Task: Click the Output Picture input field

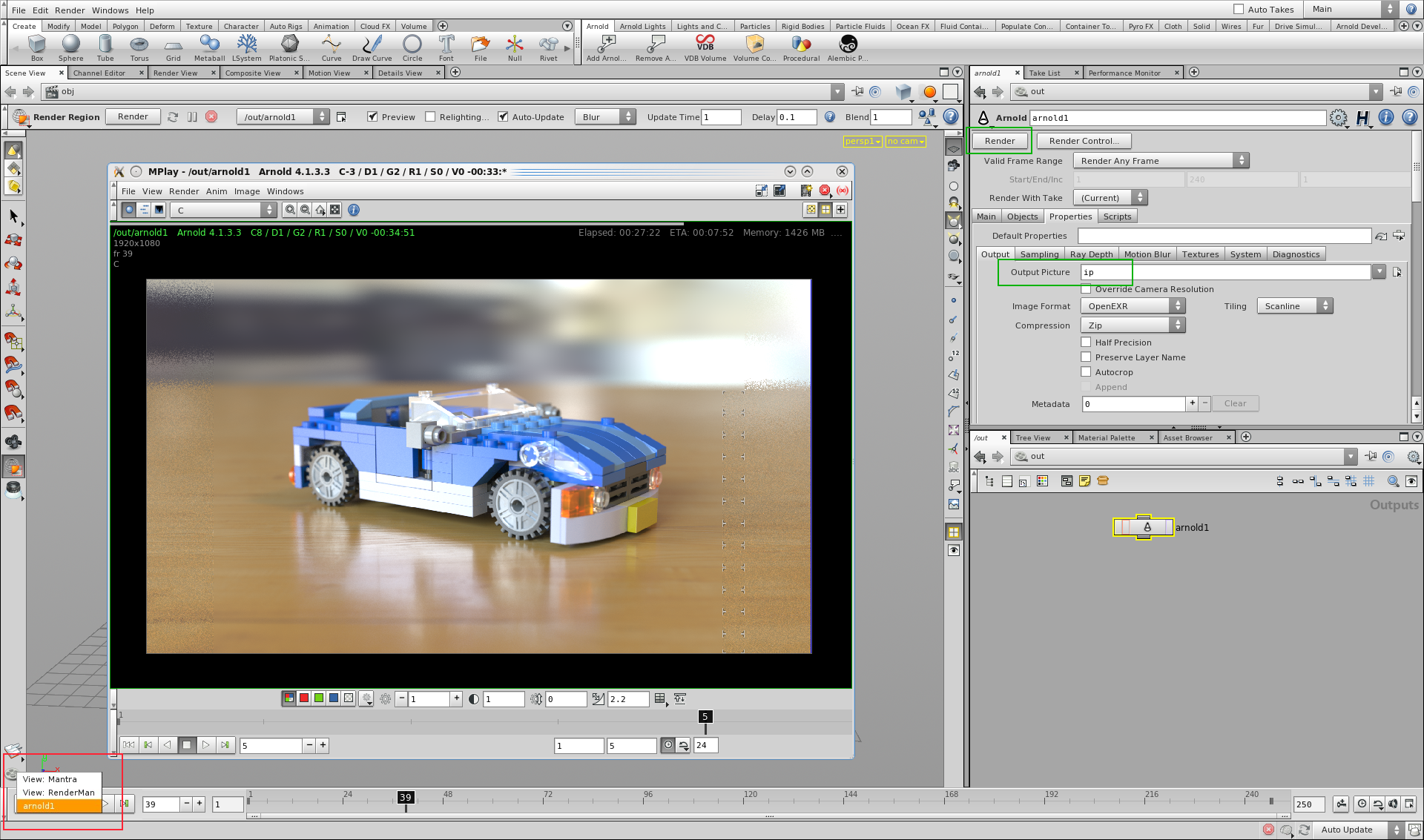Action: click(1224, 272)
